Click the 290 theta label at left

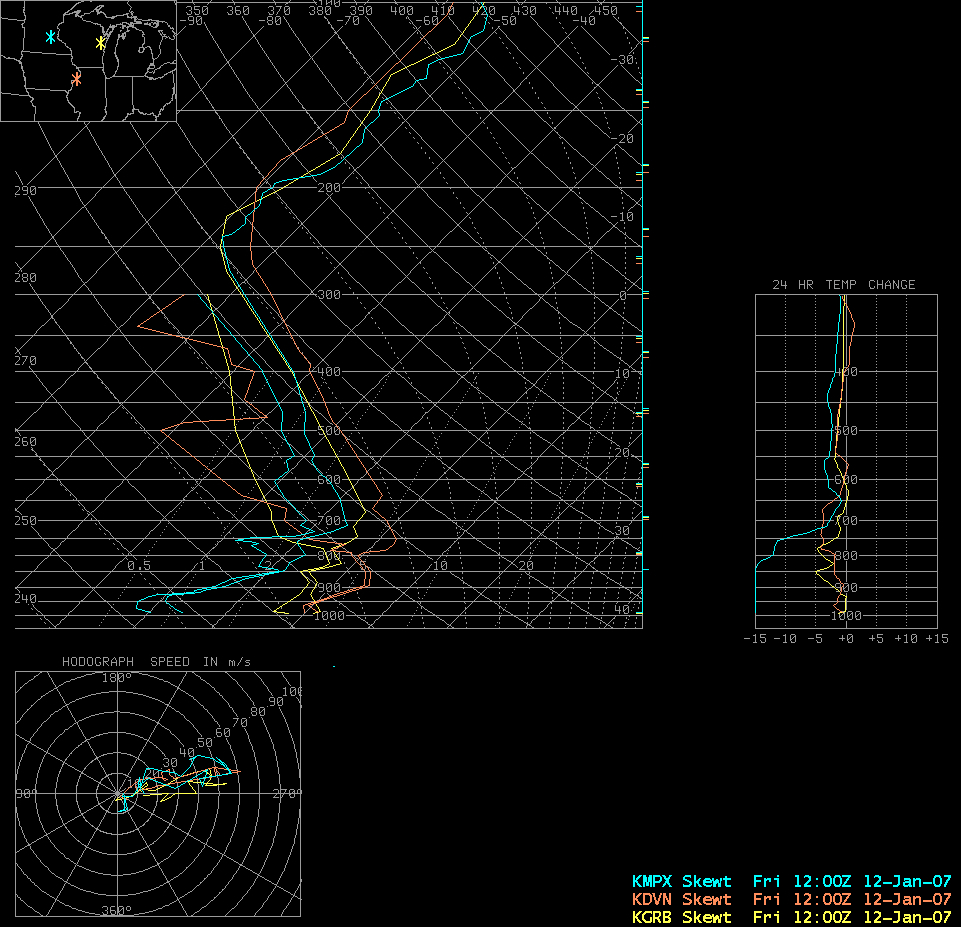pyautogui.click(x=25, y=191)
